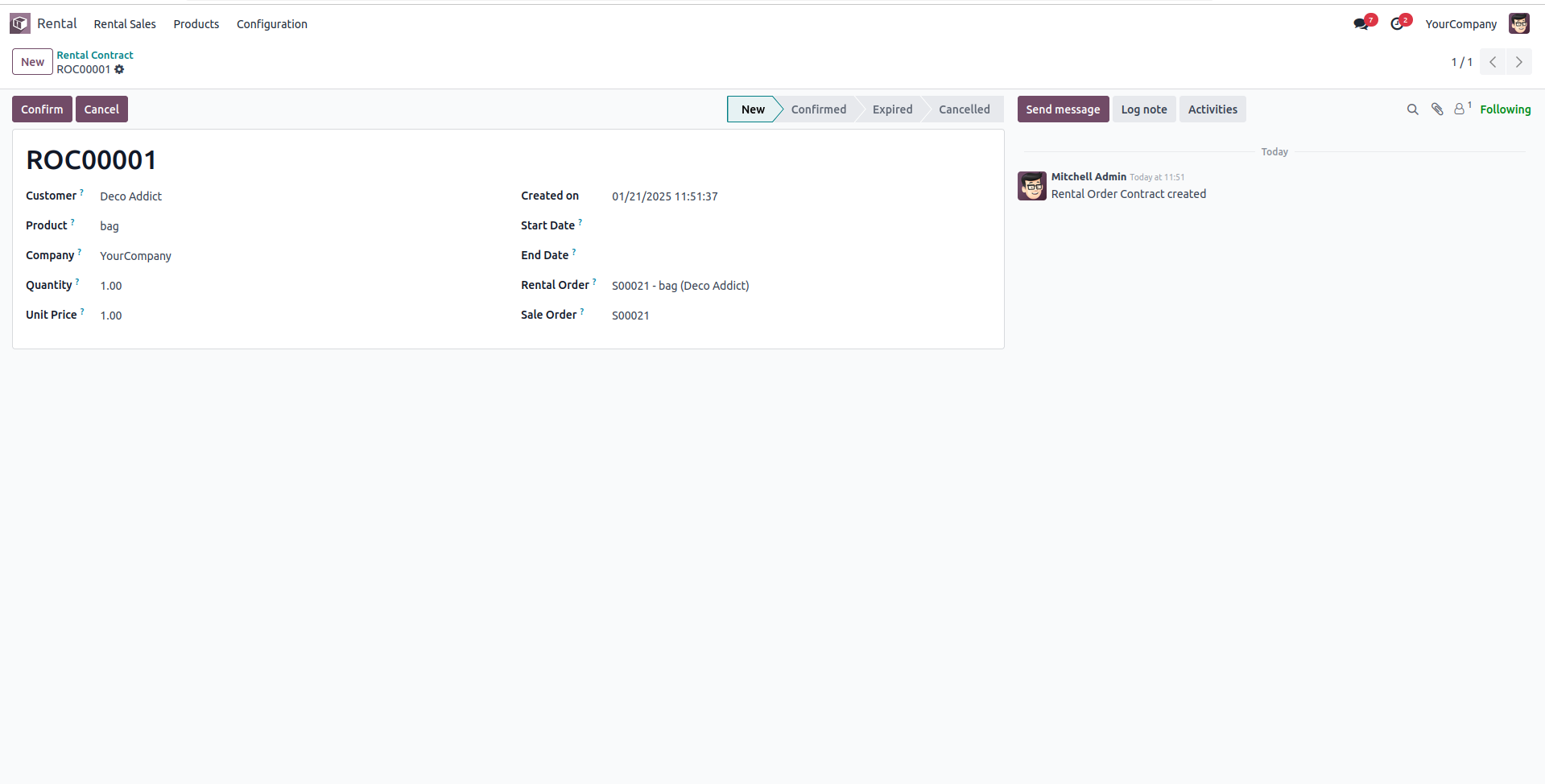This screenshot has height=784, width=1545.
Task: Open the conversations chat bubble icon
Action: click(x=1361, y=24)
